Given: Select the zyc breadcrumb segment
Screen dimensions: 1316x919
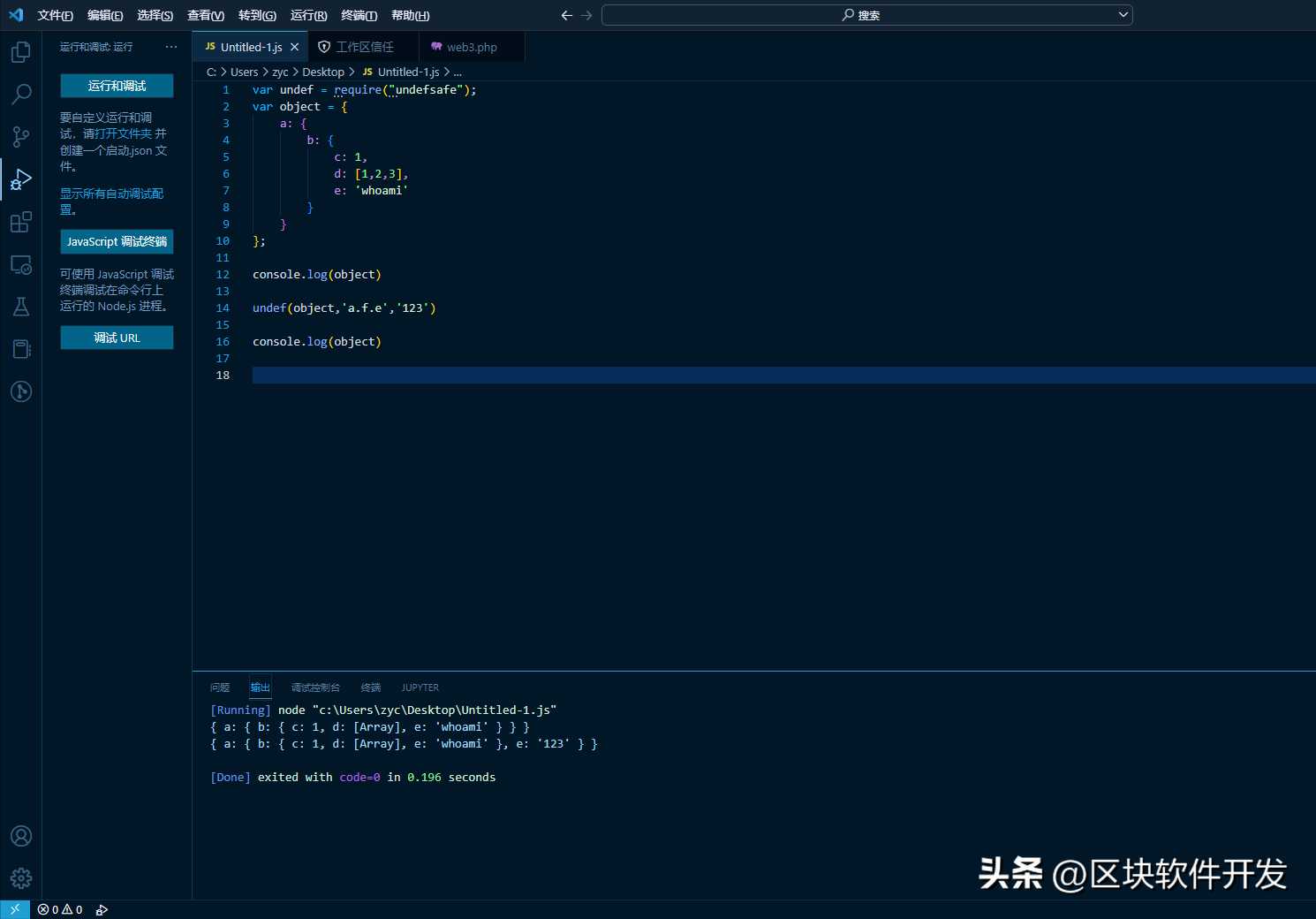Looking at the screenshot, I should (x=280, y=72).
